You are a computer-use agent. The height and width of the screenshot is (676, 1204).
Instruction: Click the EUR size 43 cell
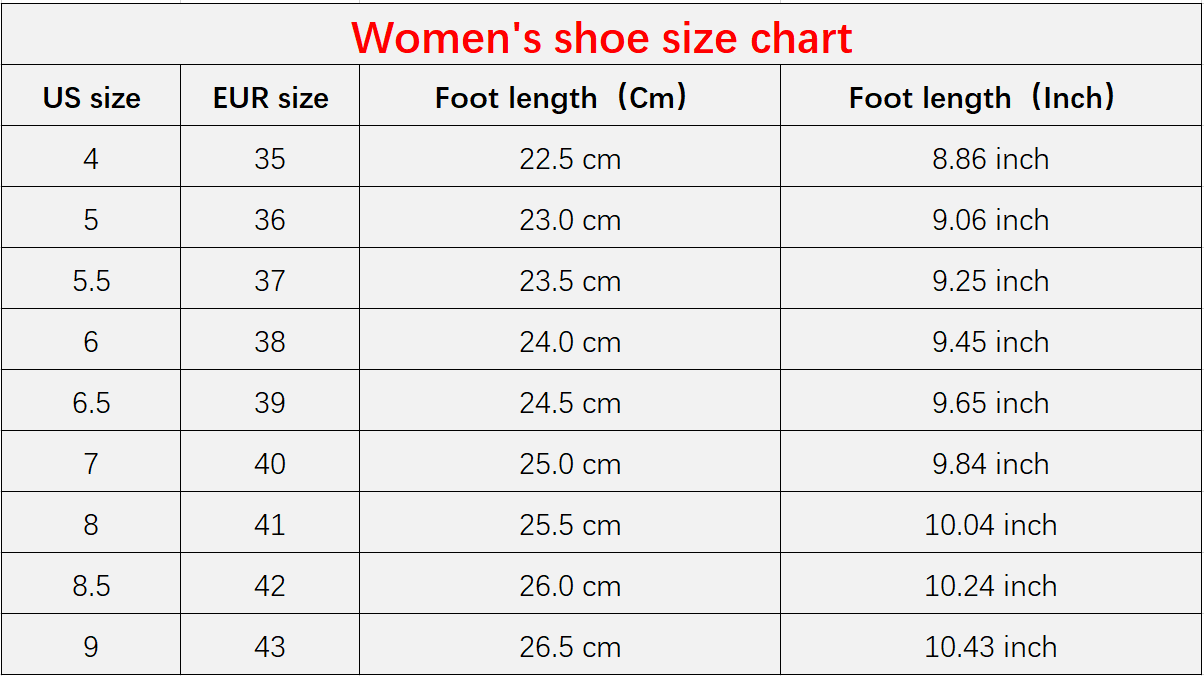tap(270, 647)
